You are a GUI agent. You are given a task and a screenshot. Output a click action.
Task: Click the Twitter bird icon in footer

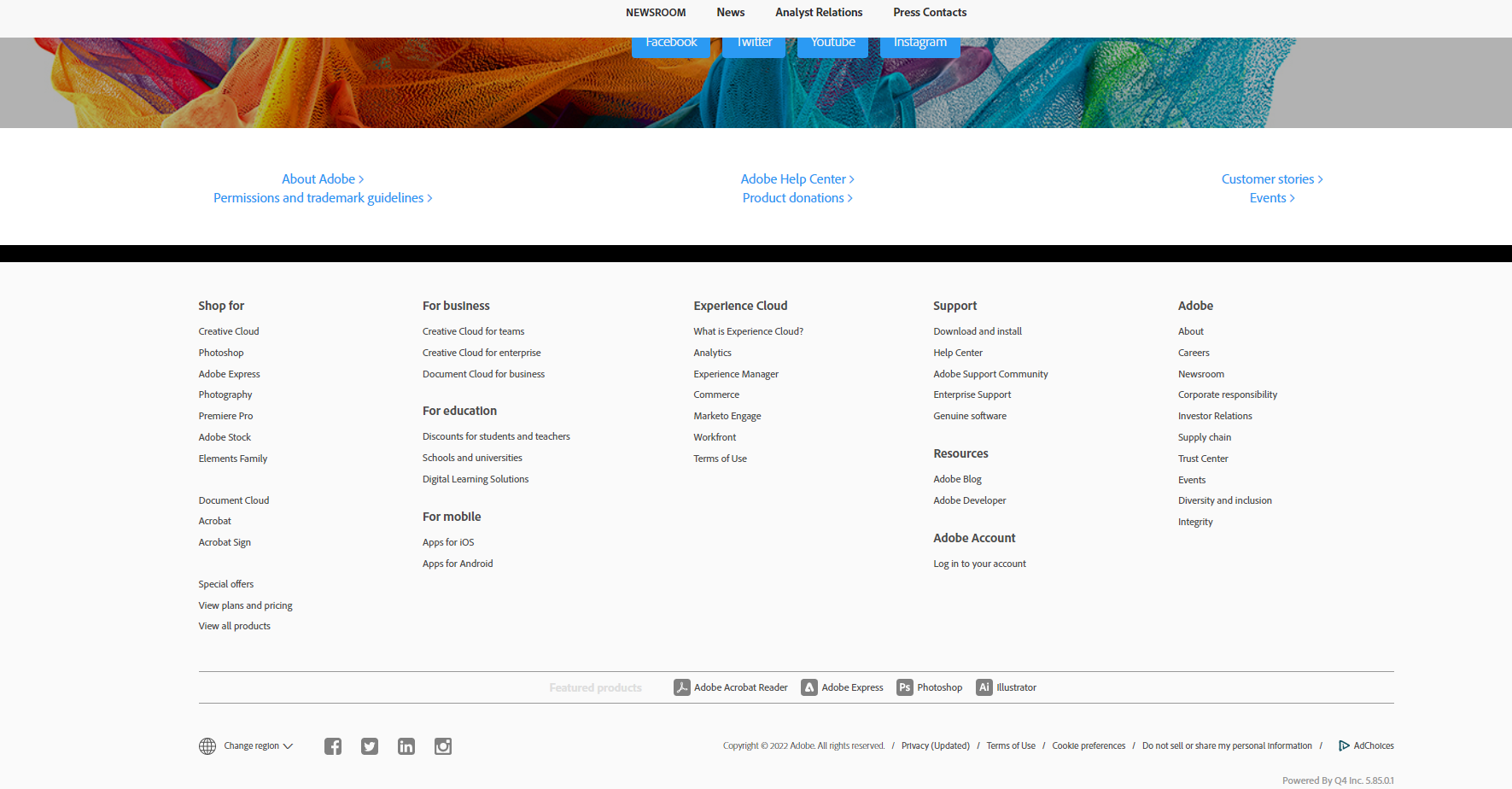coord(369,745)
